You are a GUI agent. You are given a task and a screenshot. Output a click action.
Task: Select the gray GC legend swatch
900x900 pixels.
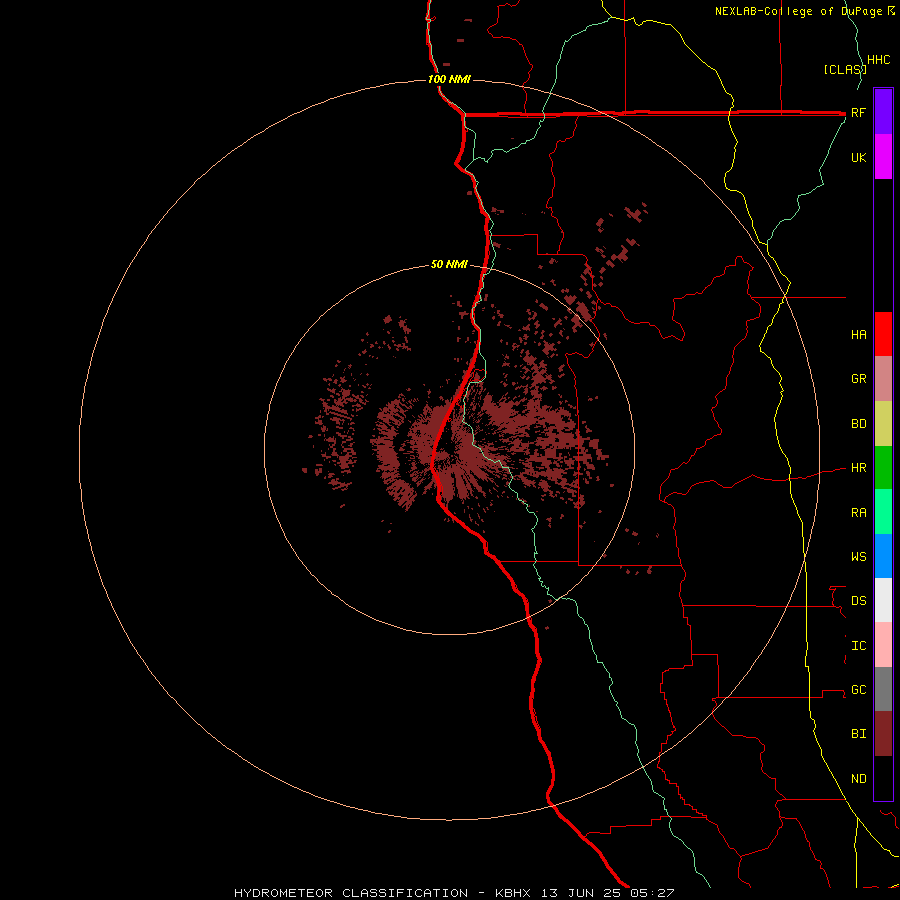point(883,689)
